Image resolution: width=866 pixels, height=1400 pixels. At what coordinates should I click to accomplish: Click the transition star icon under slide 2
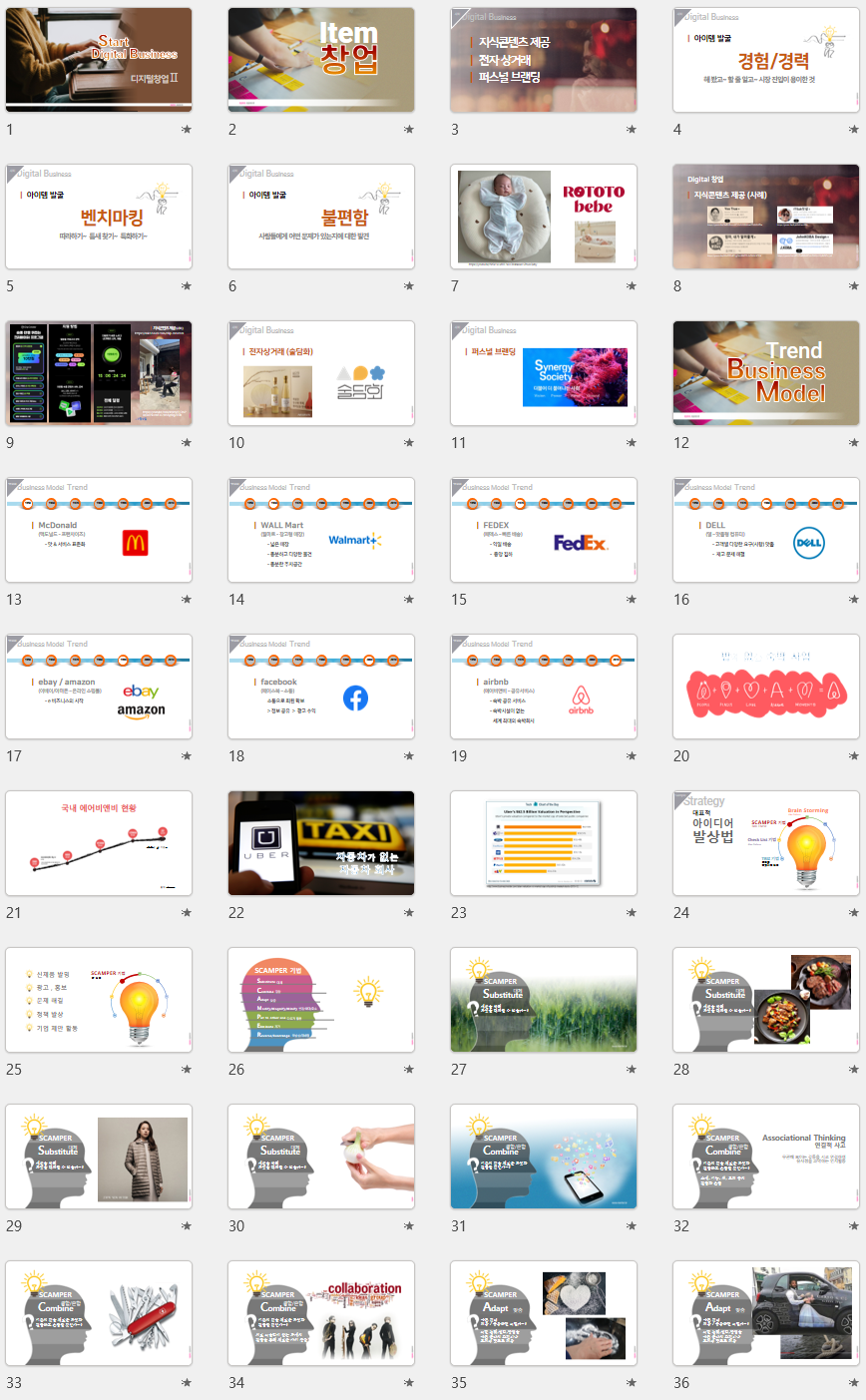tap(408, 130)
